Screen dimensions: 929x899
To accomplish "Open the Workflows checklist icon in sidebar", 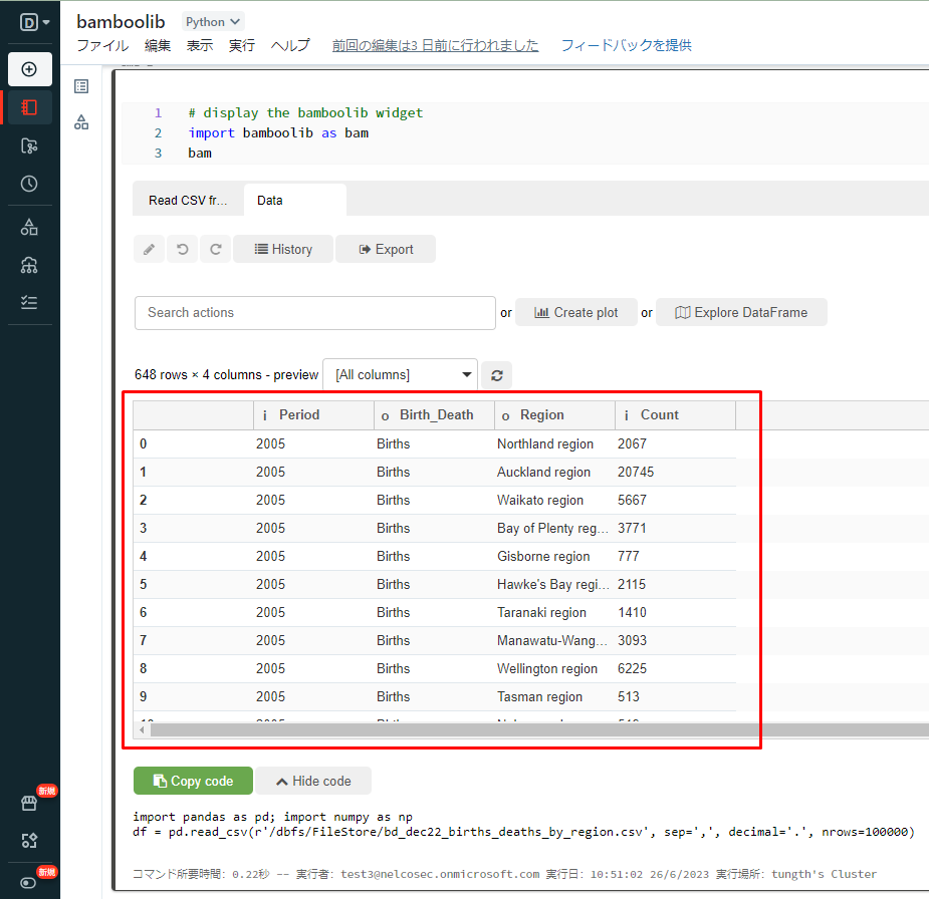I will point(29,302).
